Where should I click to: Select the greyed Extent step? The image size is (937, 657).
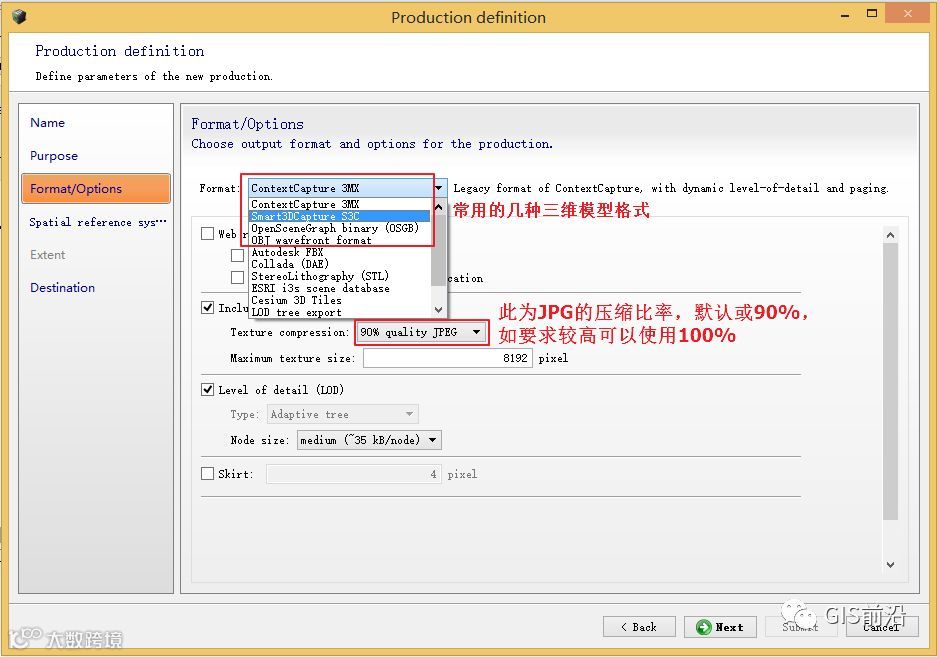(47, 255)
